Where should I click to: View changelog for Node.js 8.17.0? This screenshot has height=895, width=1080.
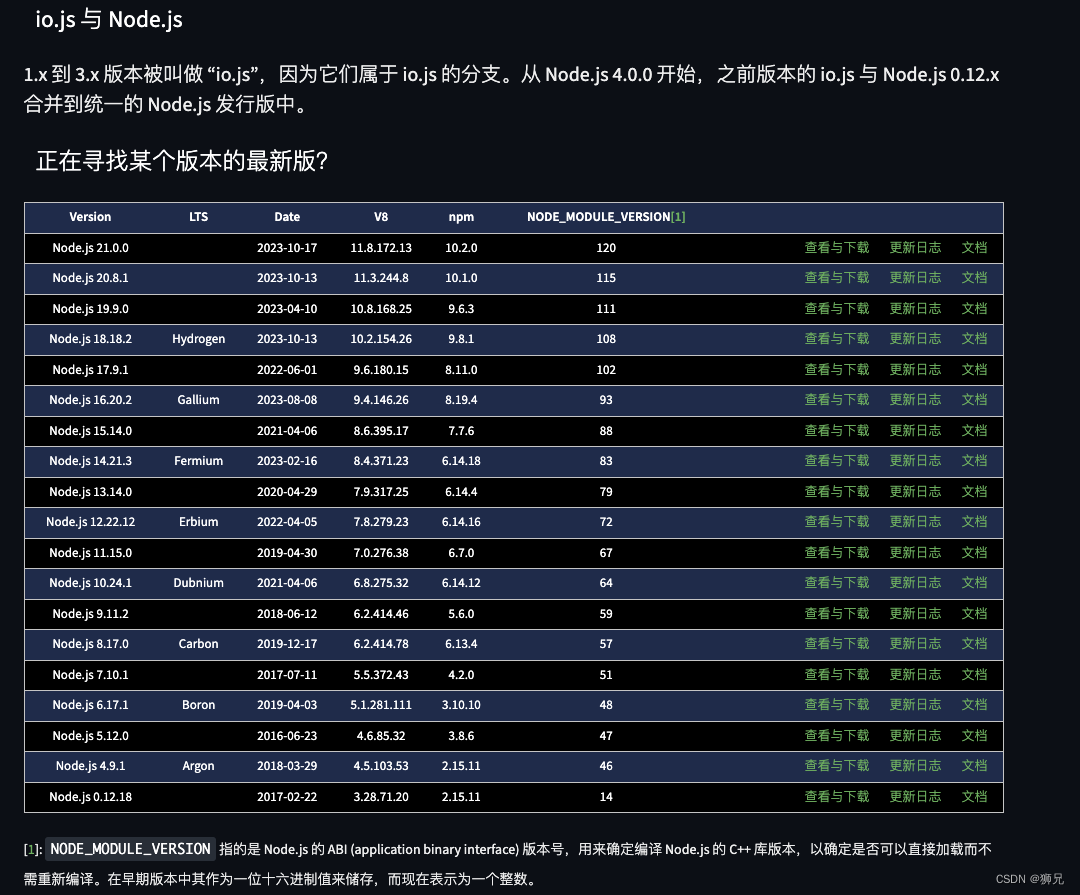coord(915,644)
